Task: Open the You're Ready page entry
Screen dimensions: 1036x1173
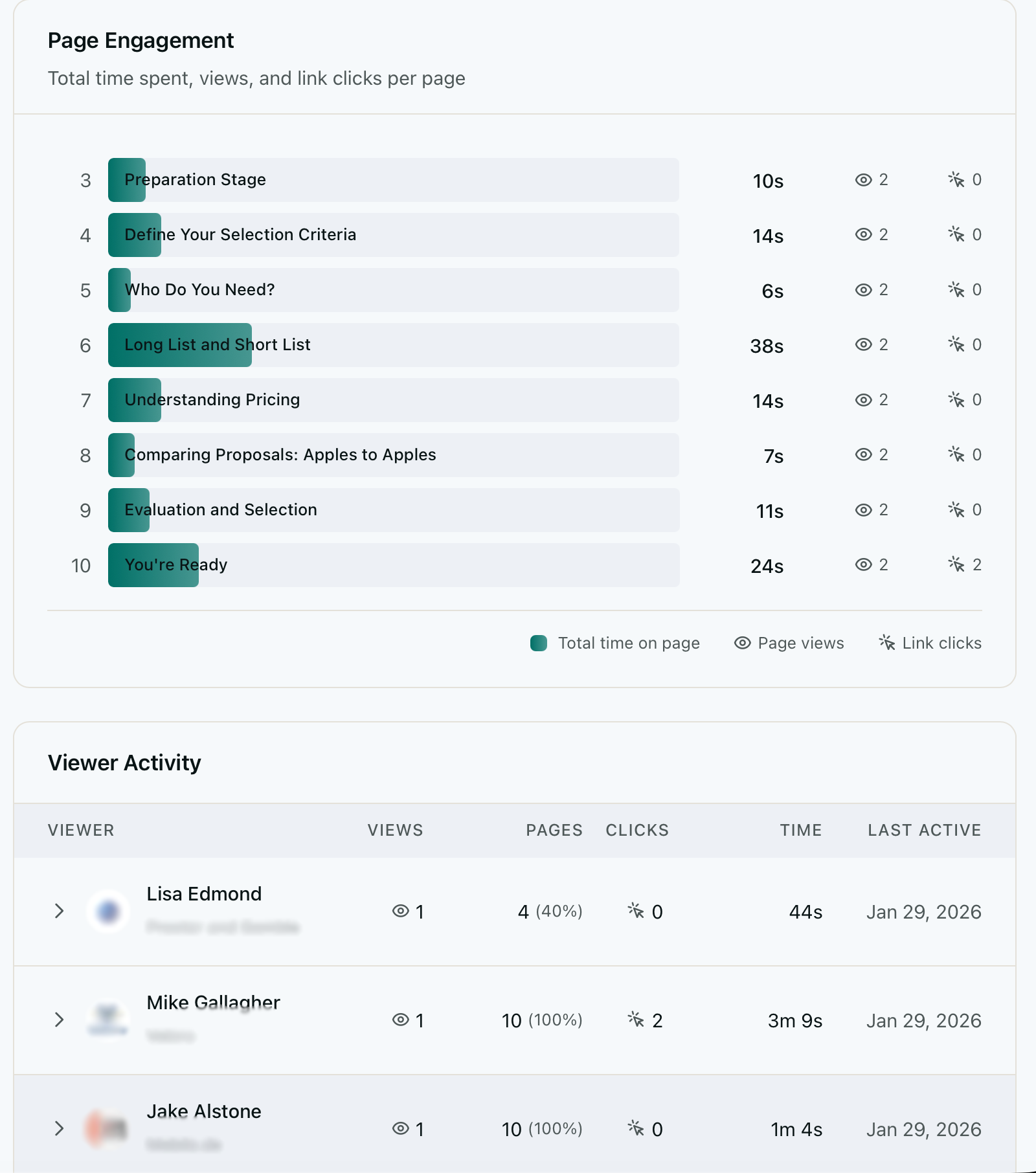Action: pos(392,564)
